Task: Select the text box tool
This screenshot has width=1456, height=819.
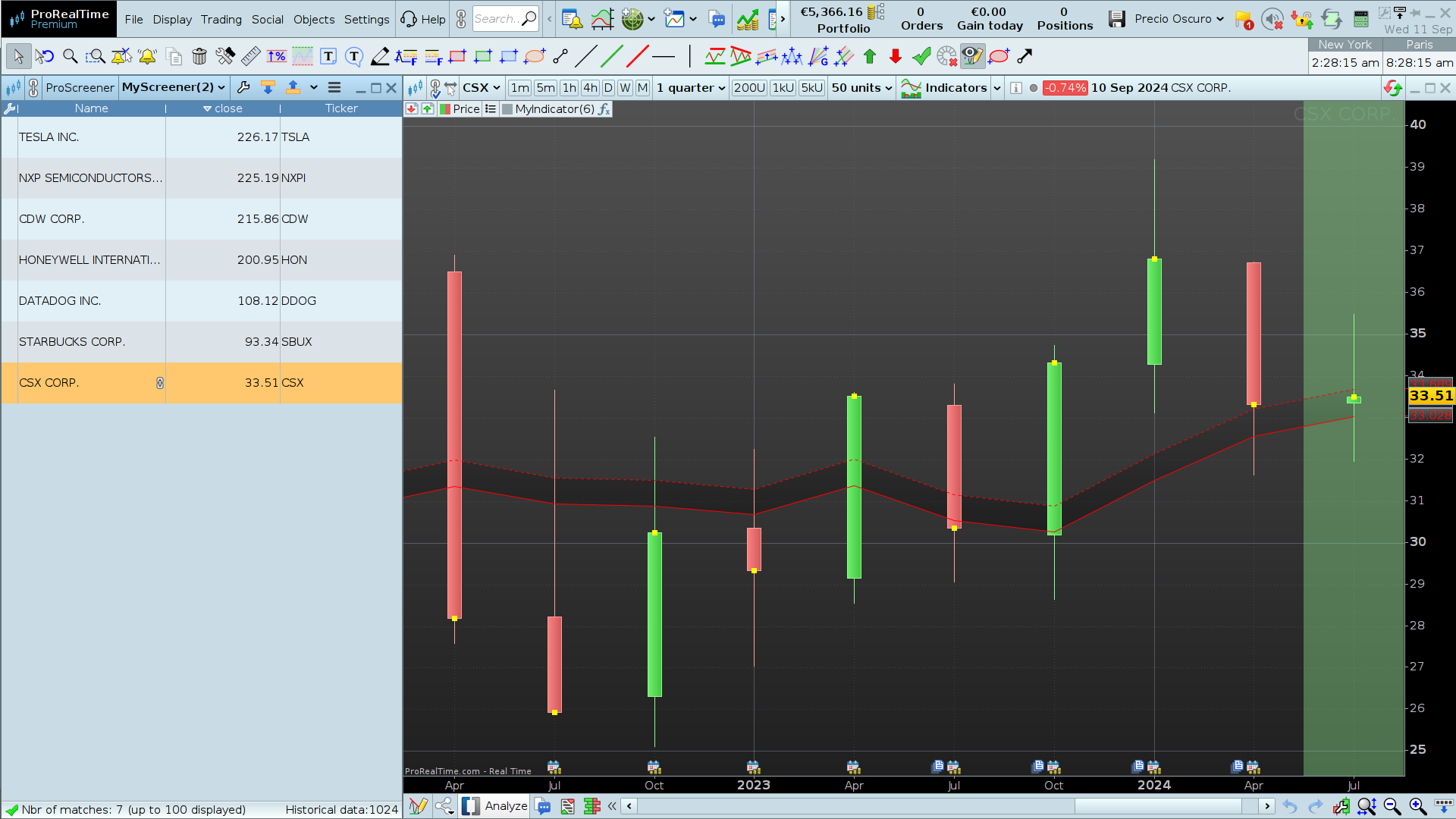Action: point(328,56)
